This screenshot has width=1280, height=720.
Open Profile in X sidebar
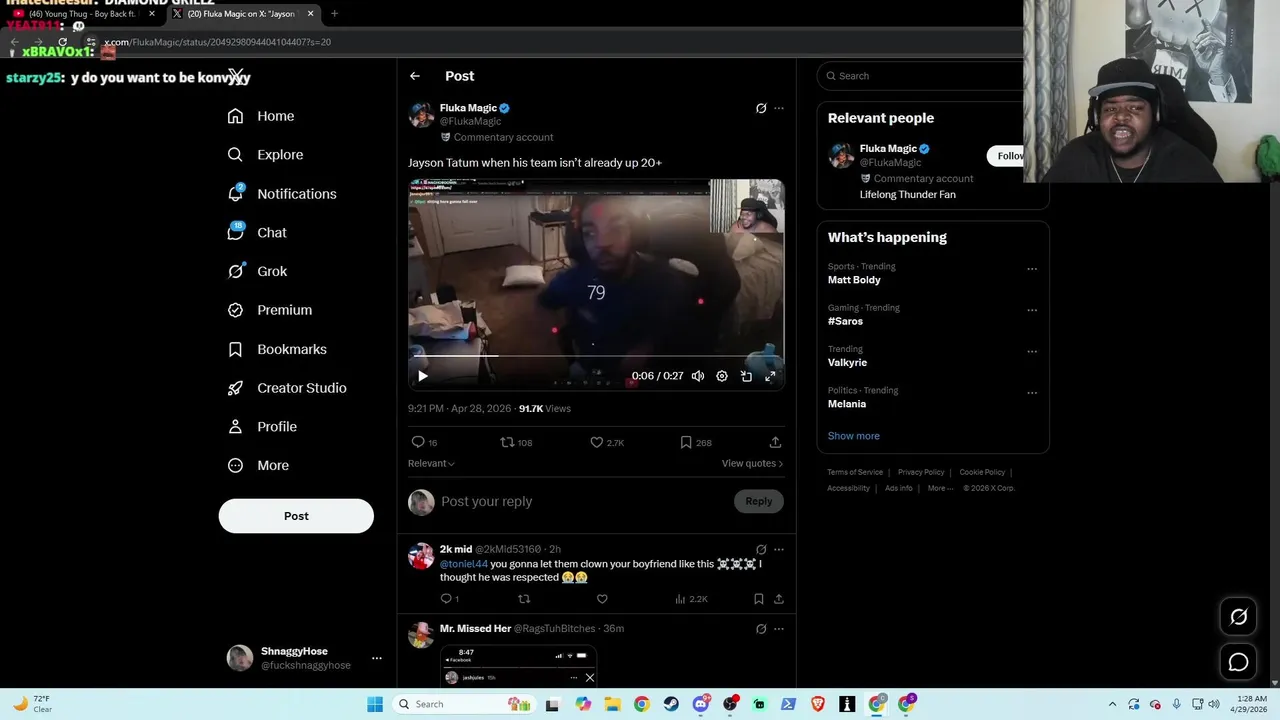pos(262,426)
